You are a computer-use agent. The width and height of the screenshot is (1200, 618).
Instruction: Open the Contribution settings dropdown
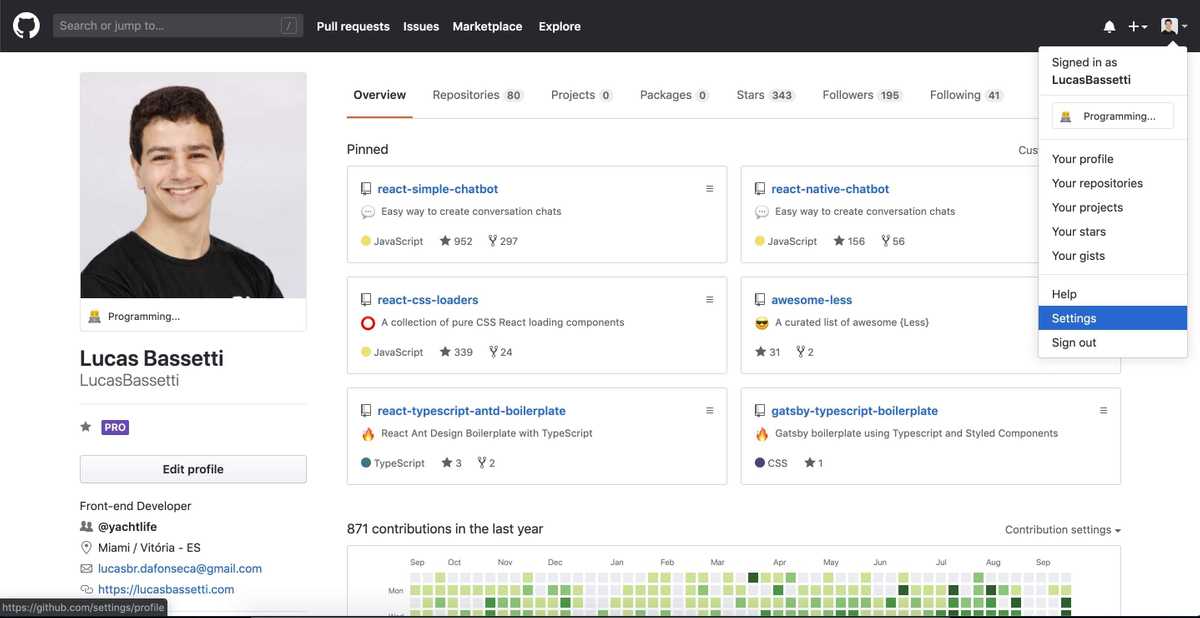point(1061,529)
